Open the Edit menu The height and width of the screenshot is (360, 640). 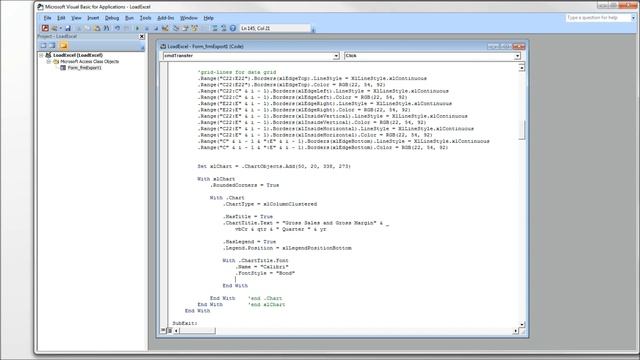click(x=61, y=18)
